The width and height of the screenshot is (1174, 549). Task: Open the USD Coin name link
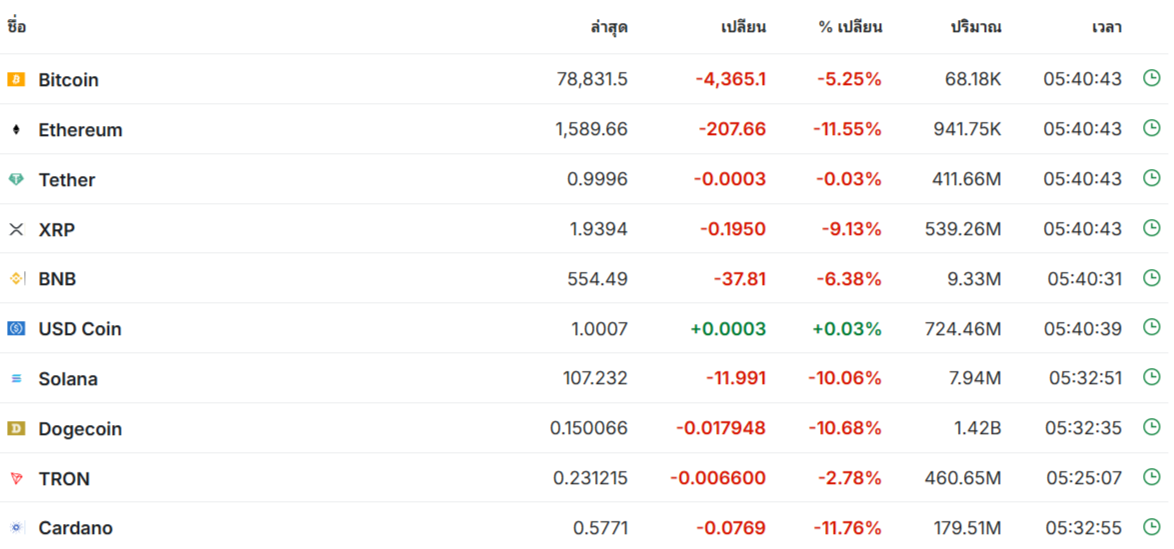click(79, 329)
